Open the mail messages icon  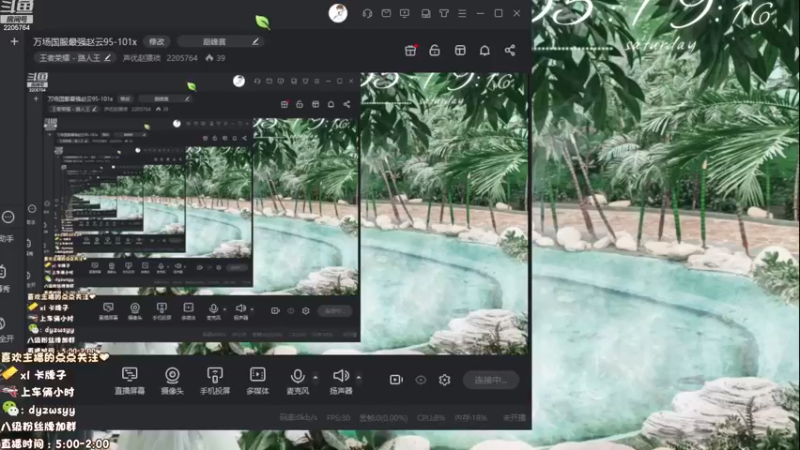[x=386, y=13]
